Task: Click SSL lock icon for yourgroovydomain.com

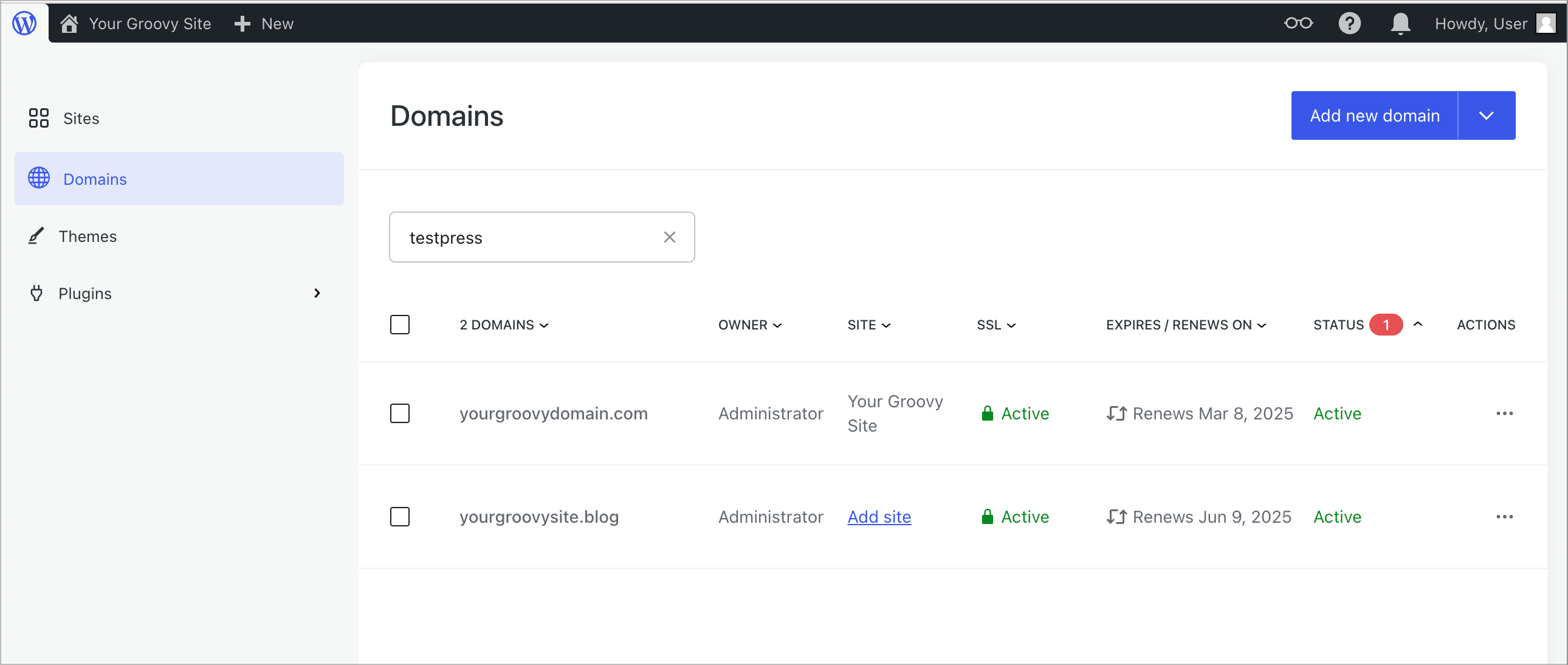Action: pyautogui.click(x=988, y=413)
